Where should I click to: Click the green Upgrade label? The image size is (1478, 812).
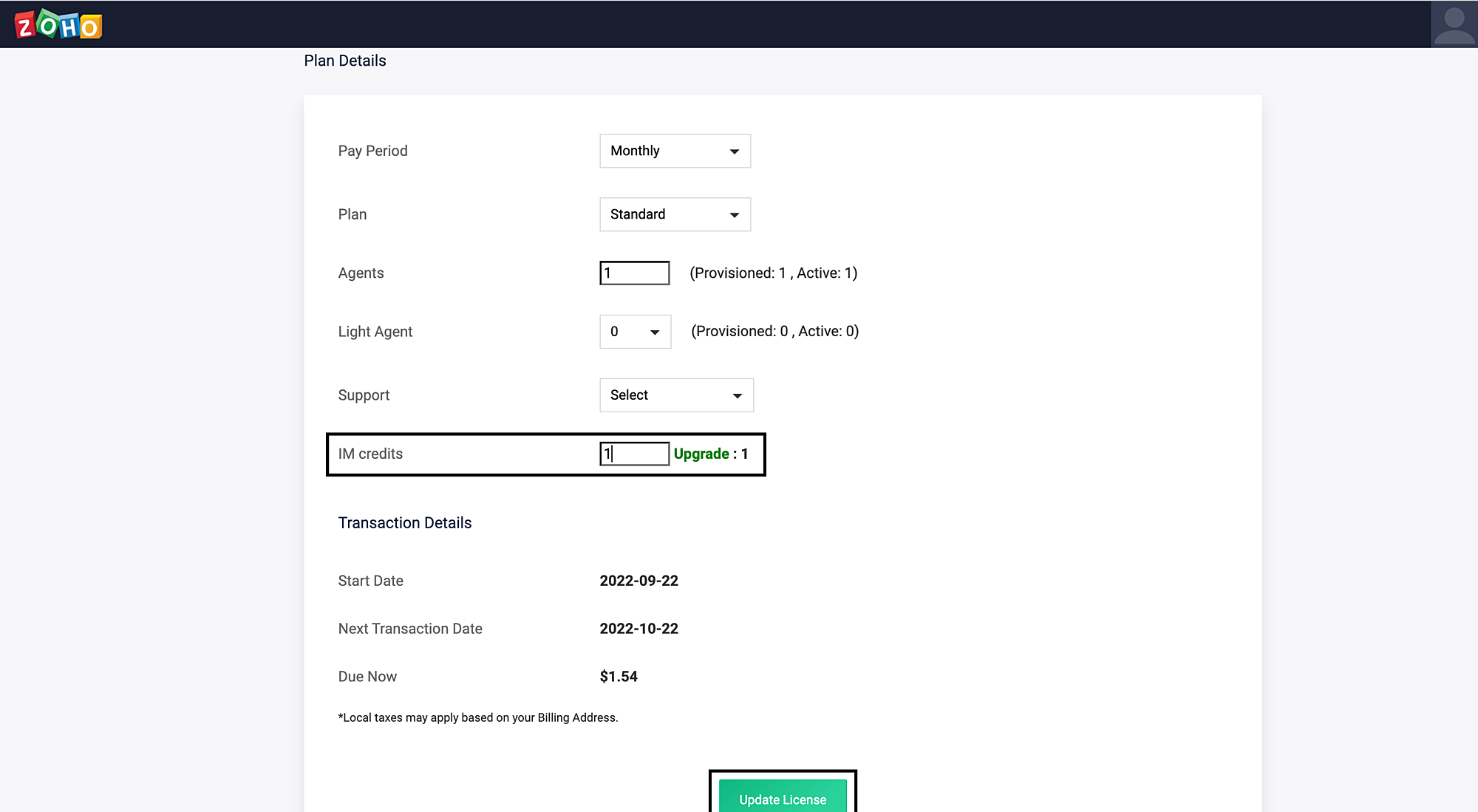tap(701, 454)
